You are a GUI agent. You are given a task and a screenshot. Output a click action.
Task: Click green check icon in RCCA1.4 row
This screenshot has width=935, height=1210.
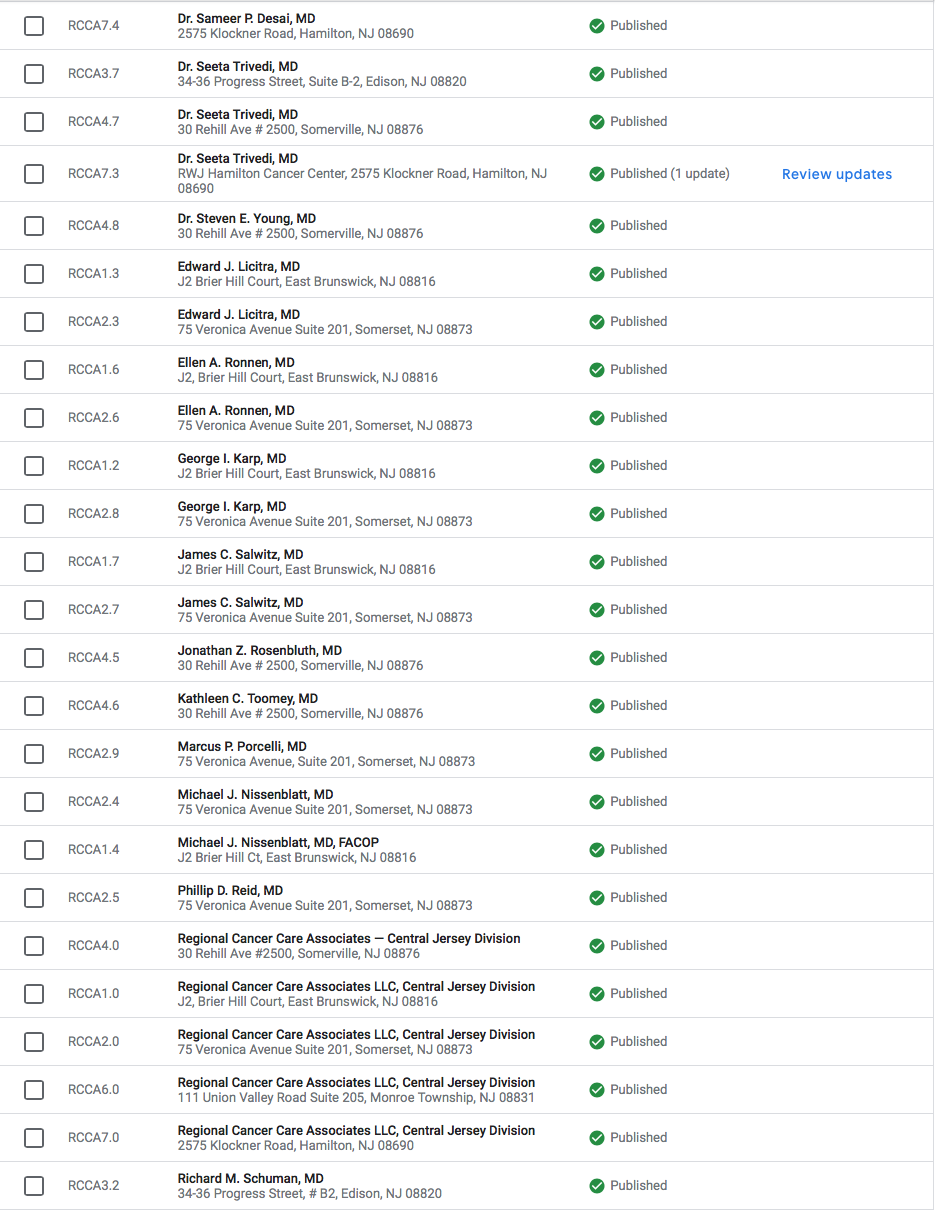[x=597, y=850]
